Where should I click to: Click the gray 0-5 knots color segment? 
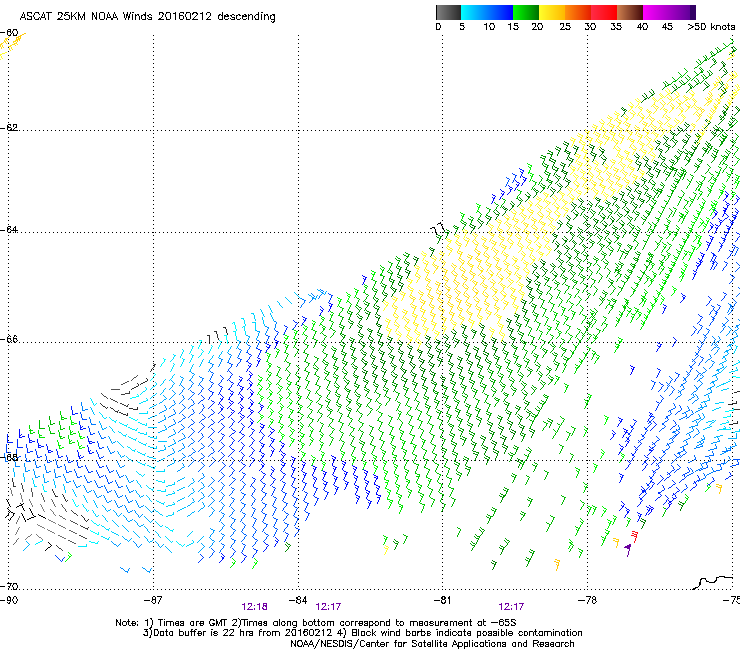449,12
